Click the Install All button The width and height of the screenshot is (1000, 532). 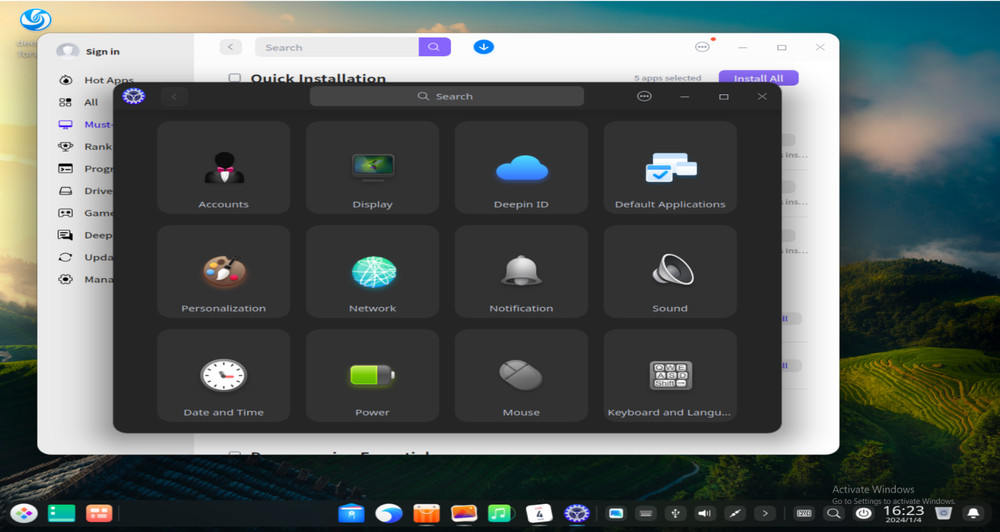tap(758, 78)
